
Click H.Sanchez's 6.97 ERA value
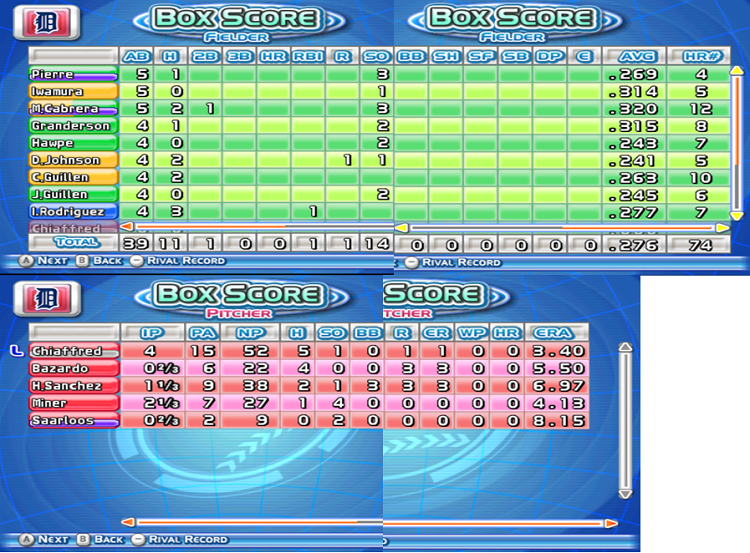coord(558,386)
